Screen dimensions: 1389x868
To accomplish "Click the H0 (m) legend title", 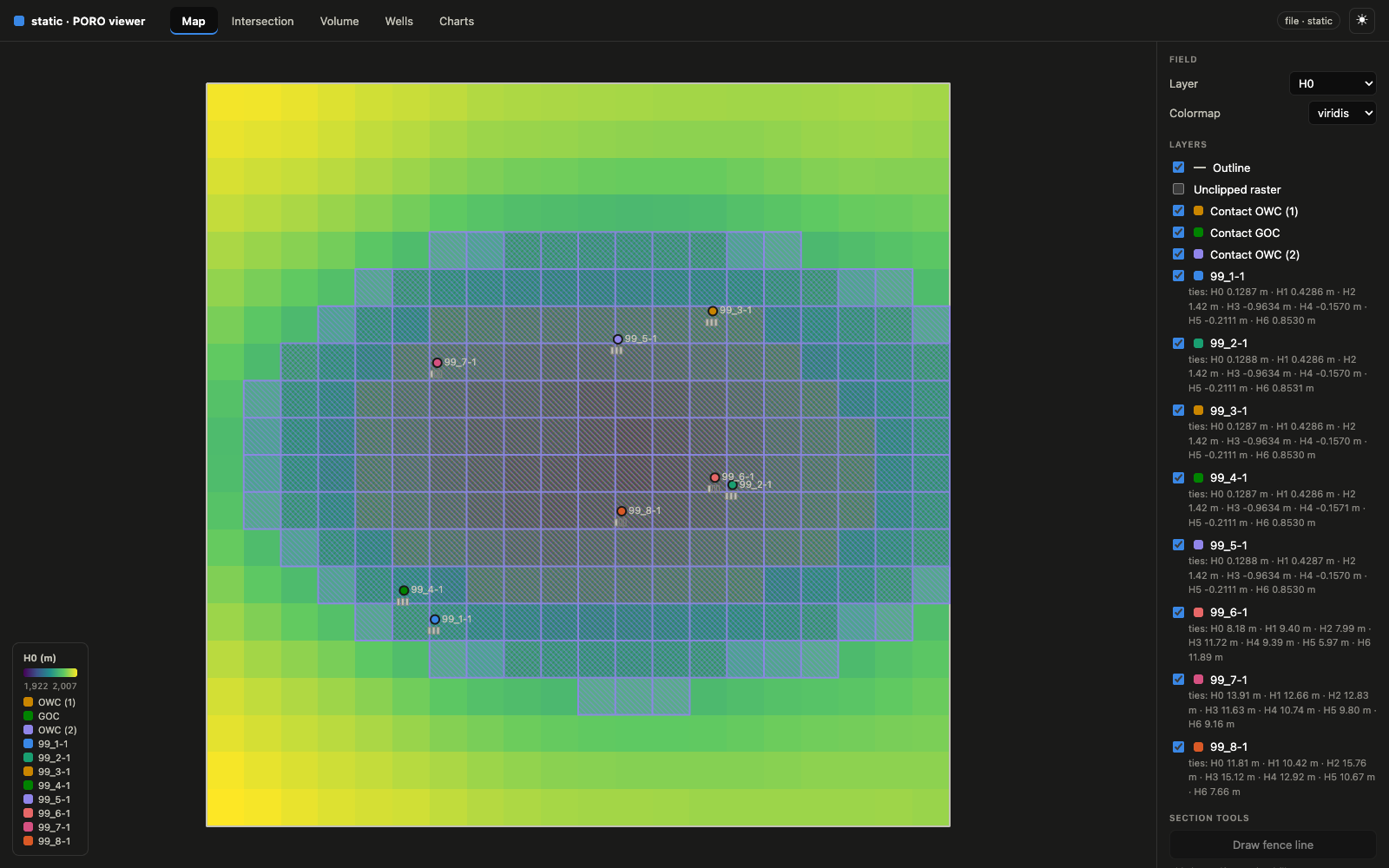I will 40,658.
